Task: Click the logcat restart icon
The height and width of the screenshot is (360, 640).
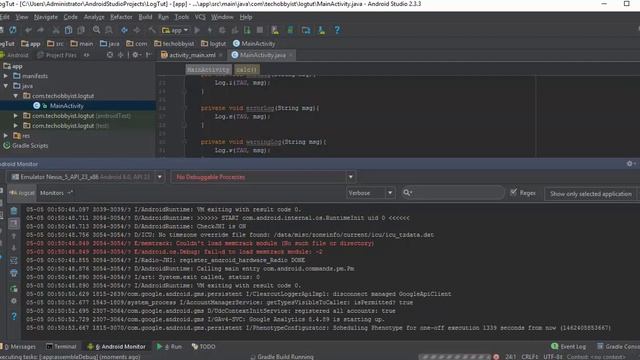Action: pyautogui.click(x=13, y=289)
